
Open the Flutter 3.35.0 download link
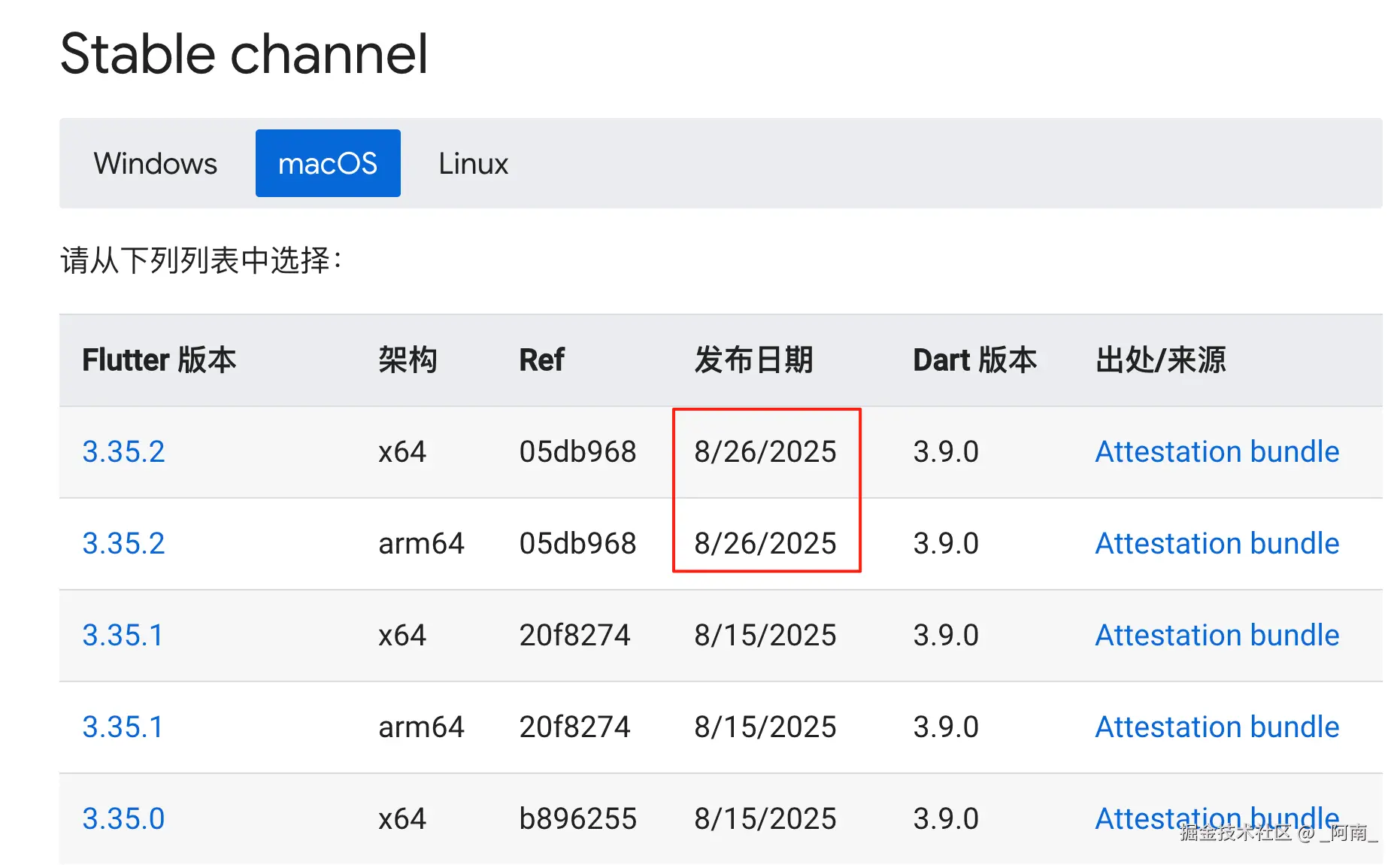click(123, 818)
